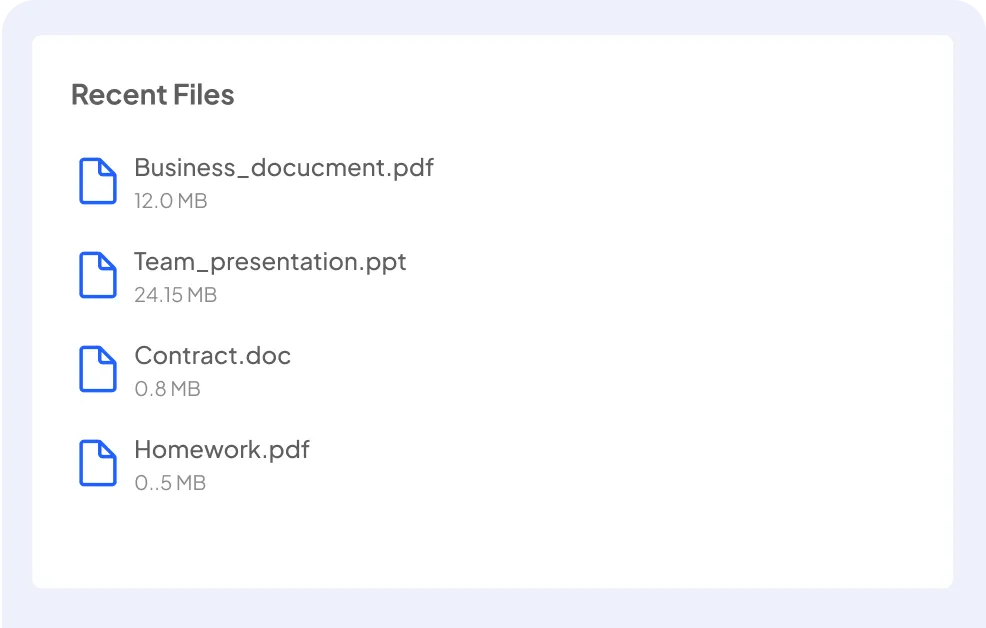Select the presentation file icon for Team_presentation.ppt
This screenshot has height=628, width=986.
(x=97, y=275)
